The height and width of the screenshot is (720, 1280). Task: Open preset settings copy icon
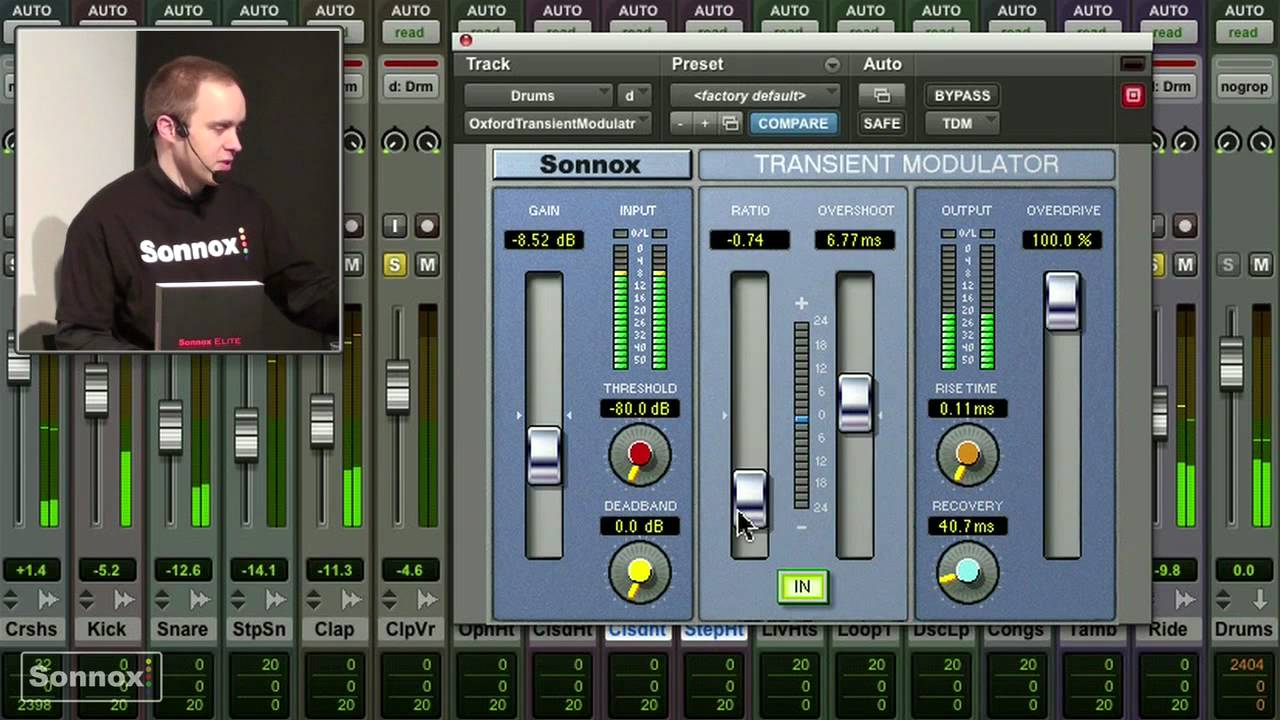[x=730, y=123]
